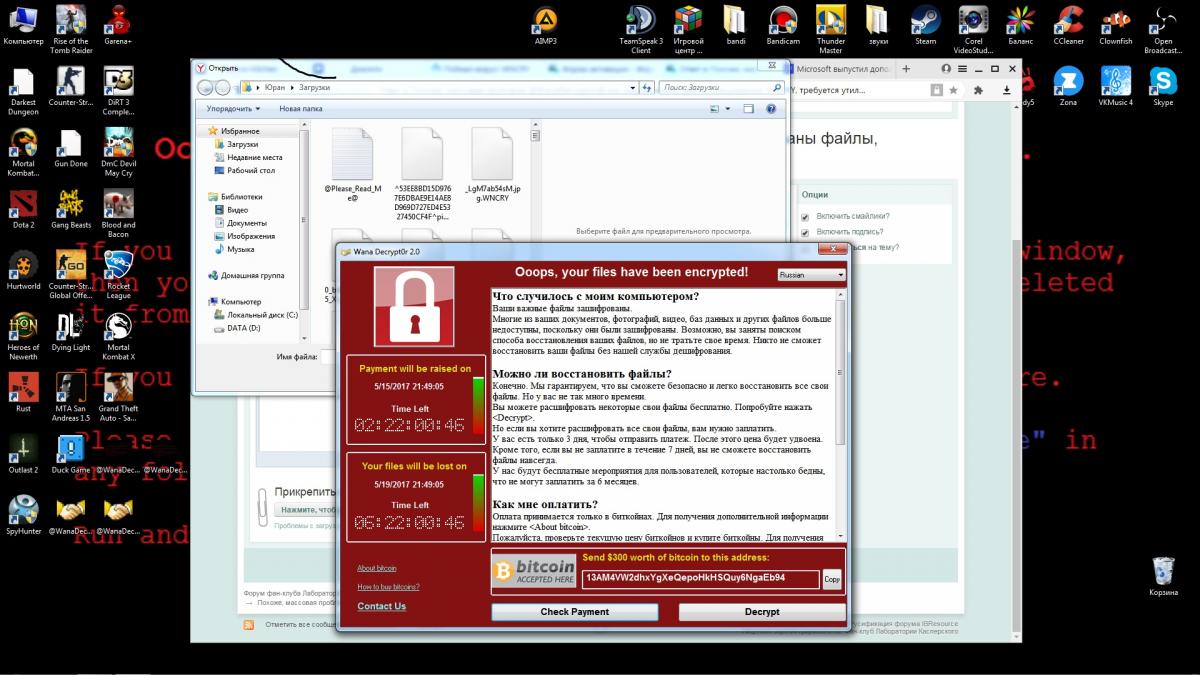The width and height of the screenshot is (1200, 675).
Task: Click the Bitcoin Accepted Here logo
Action: (x=534, y=570)
